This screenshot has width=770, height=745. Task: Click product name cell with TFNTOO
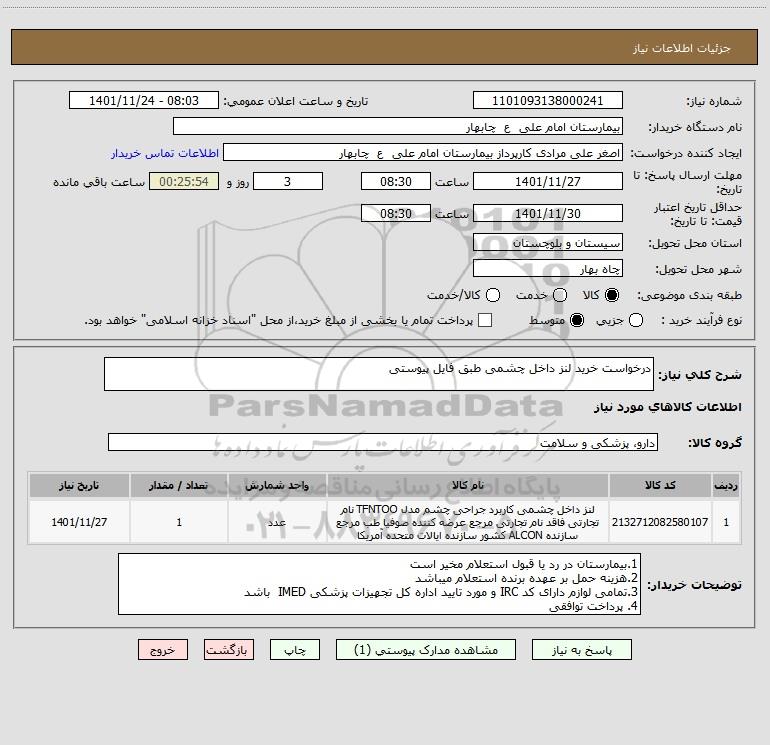tap(468, 522)
